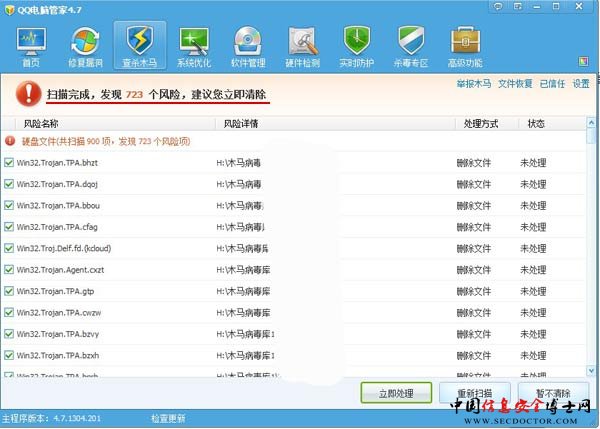Uncheck the Win32.Trojan.TPA.bbou checkbox
The height and width of the screenshot is (429, 600).
[9, 206]
